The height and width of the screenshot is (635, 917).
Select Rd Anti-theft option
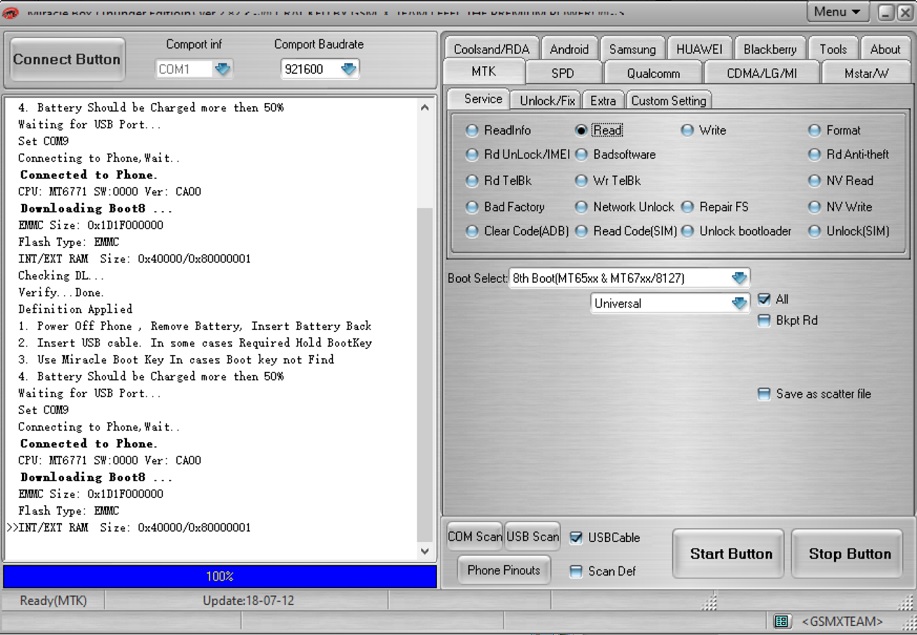(848, 154)
